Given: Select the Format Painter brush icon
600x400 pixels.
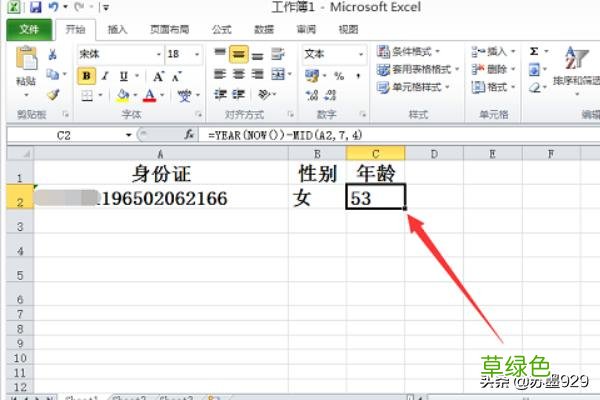Looking at the screenshot, I should click(53, 95).
